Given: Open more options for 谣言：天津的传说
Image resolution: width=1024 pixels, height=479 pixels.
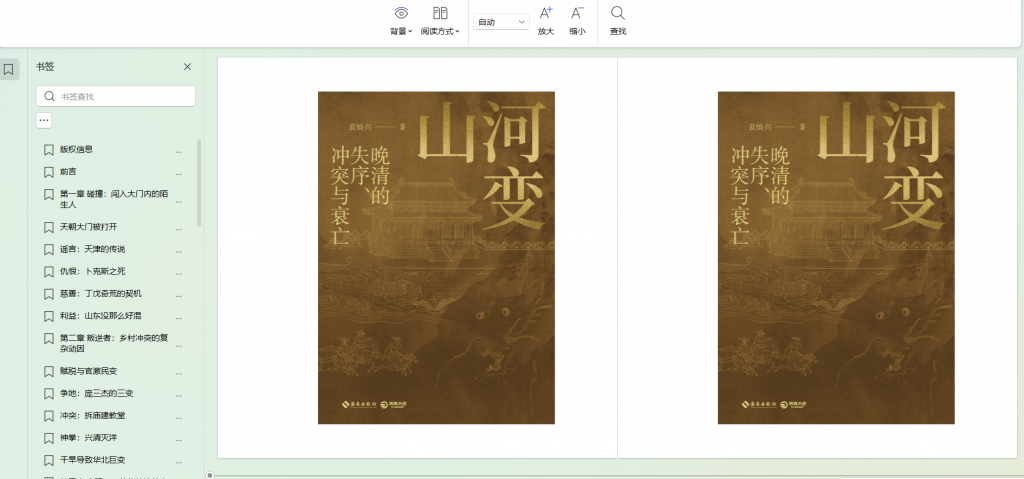Looking at the screenshot, I should tap(179, 250).
